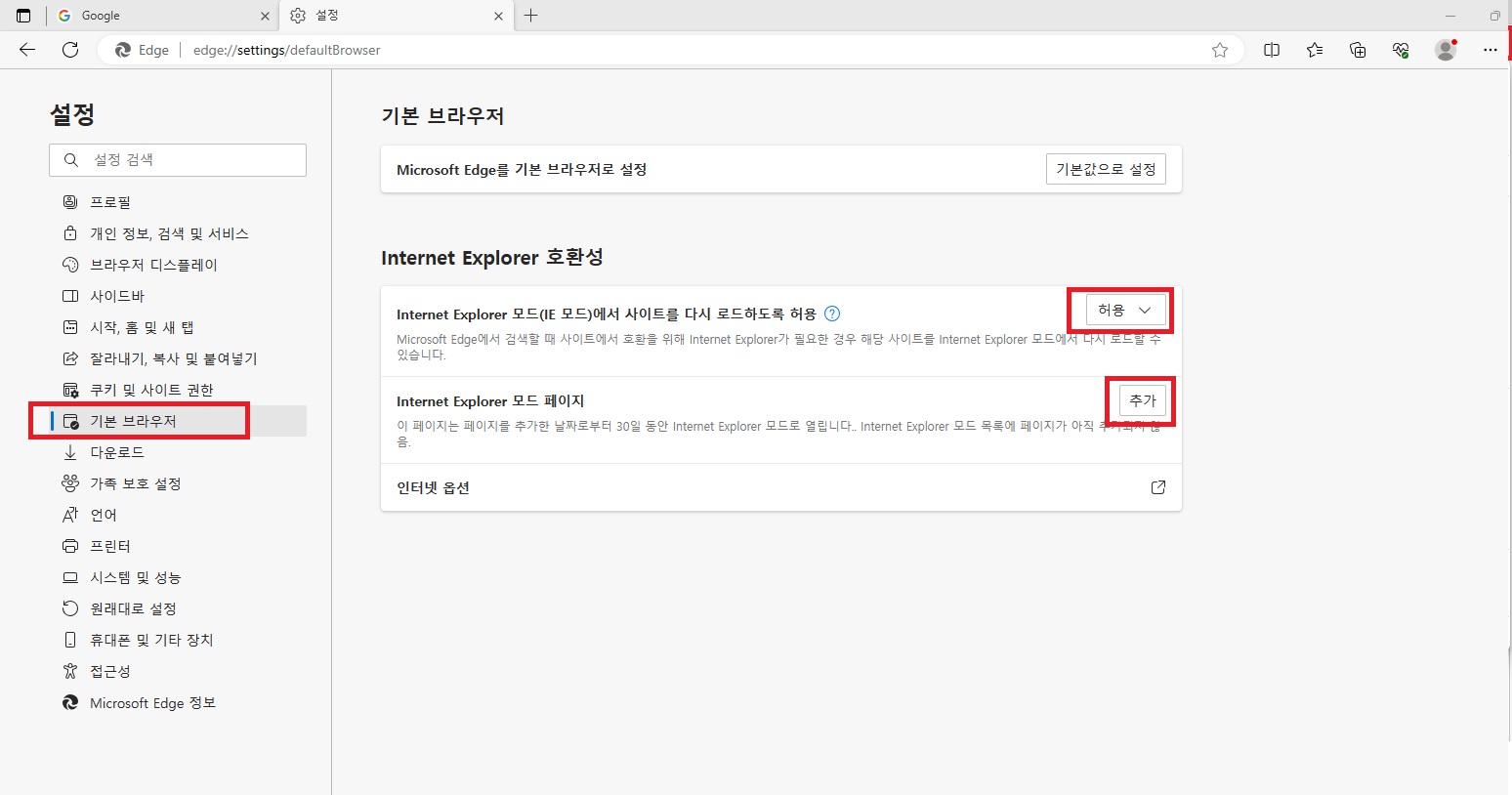Open the 프로필 settings section
Screen dimensions: 1512x795
[x=178, y=202]
